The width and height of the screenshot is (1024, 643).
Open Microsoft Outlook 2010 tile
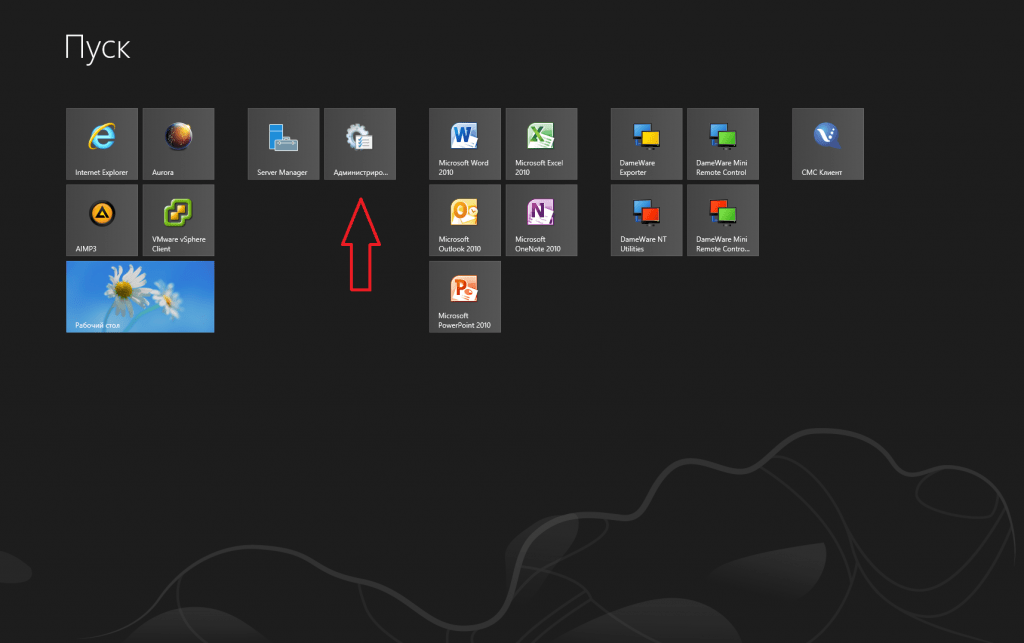point(465,220)
